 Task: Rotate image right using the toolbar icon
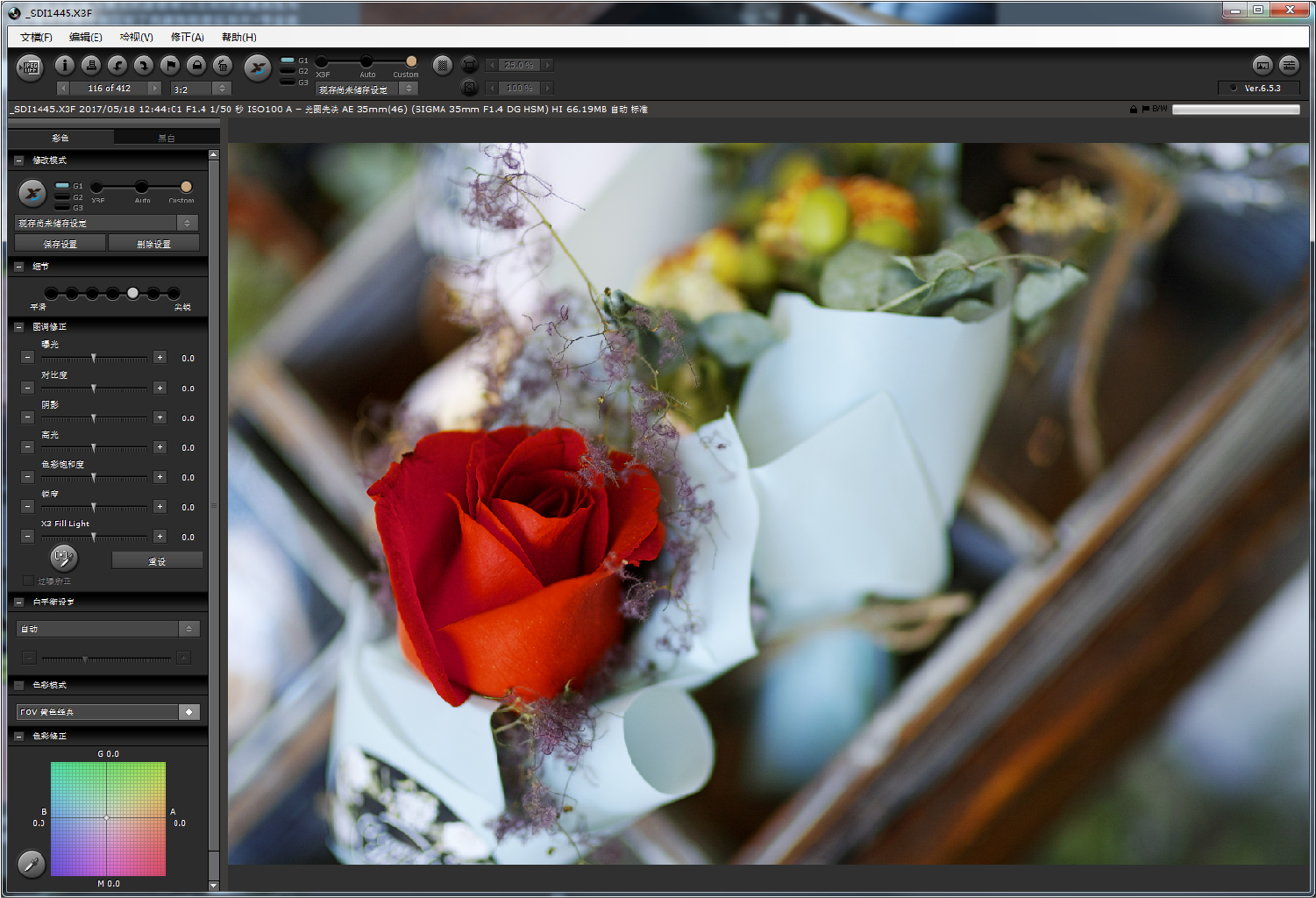point(143,65)
